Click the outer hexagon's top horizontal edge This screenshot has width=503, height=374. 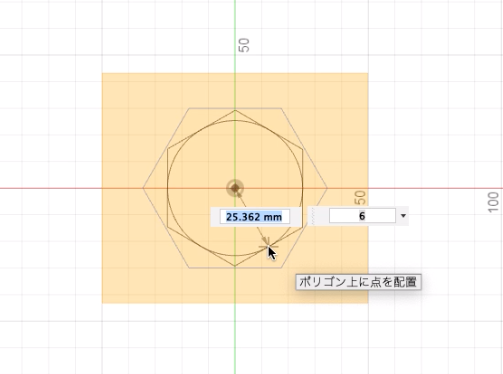(235, 108)
